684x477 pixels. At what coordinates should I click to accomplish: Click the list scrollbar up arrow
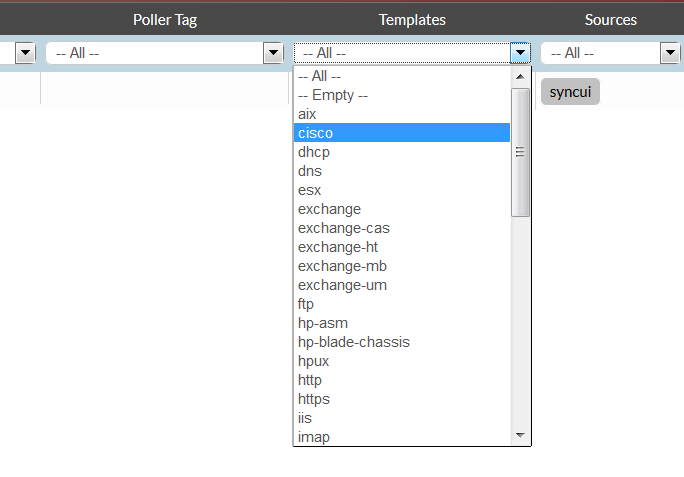click(520, 76)
